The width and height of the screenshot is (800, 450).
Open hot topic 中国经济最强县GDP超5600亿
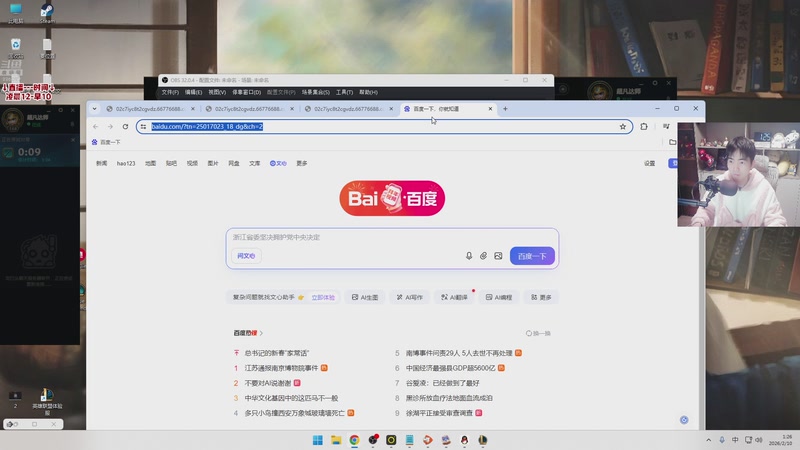pyautogui.click(x=450, y=368)
